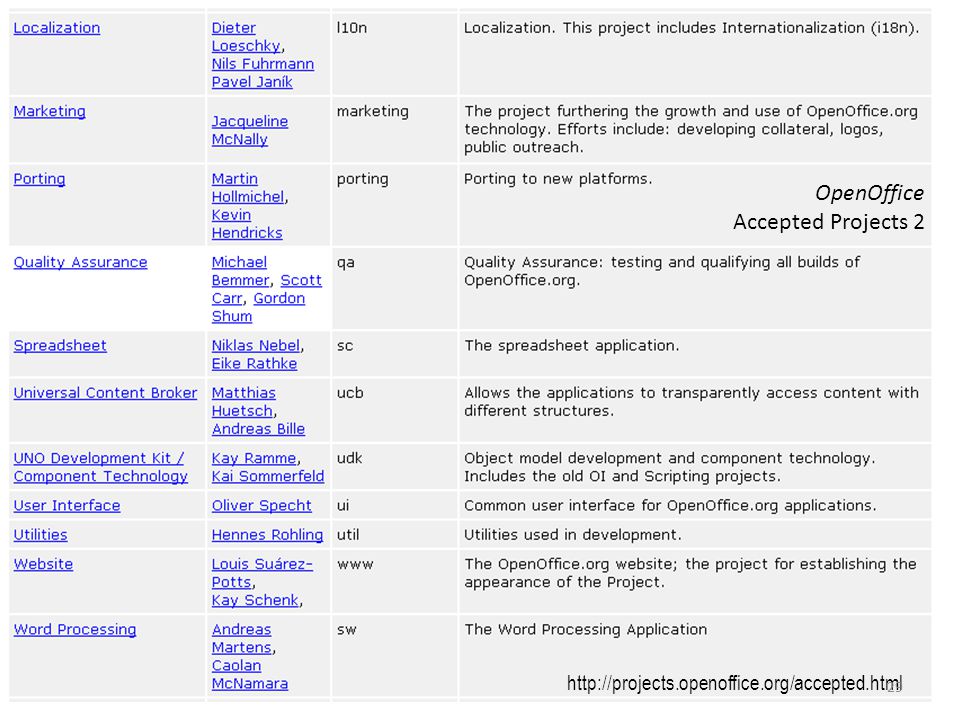Viewport: 960px width, 720px height.
Task: Open UNO Development Kit / Component Technology link
Action: (x=100, y=468)
